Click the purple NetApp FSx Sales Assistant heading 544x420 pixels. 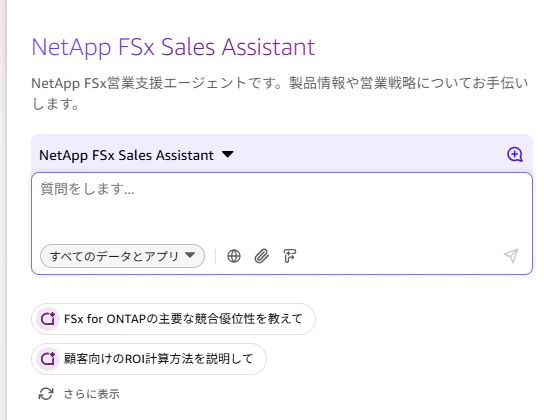(x=173, y=47)
